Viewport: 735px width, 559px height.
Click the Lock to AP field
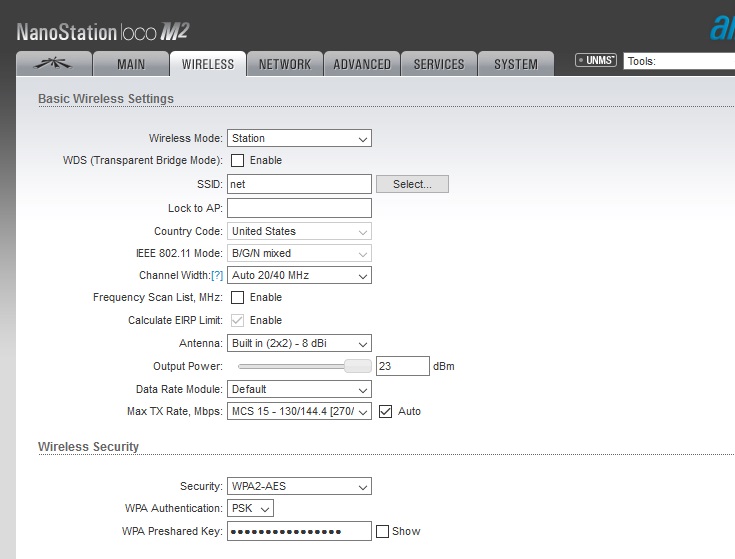coord(300,208)
